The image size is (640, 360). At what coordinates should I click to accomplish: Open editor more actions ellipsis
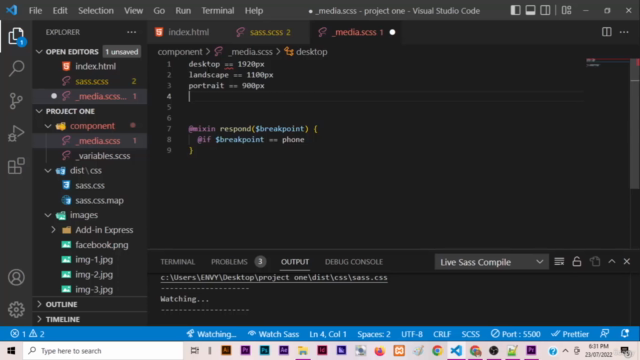point(624,32)
